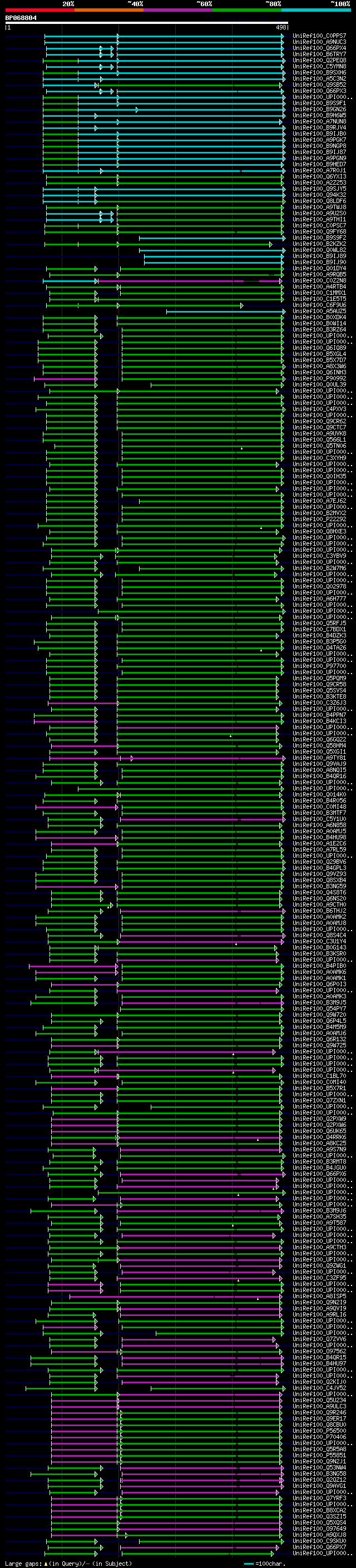Click the green ~80% identity legend segment
Image resolution: width=356 pixels, height=1568 pixels.
pos(247,10)
